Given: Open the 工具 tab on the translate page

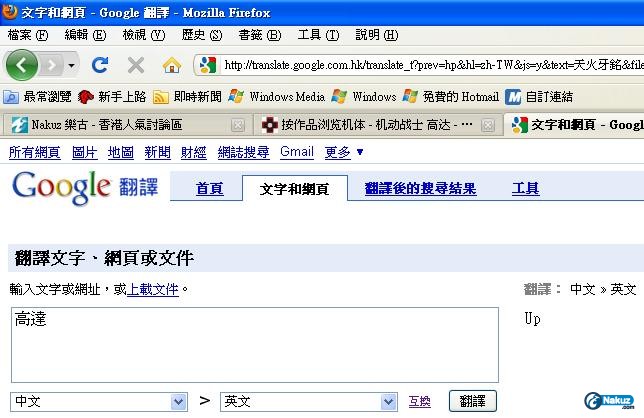Looking at the screenshot, I should pos(526,188).
